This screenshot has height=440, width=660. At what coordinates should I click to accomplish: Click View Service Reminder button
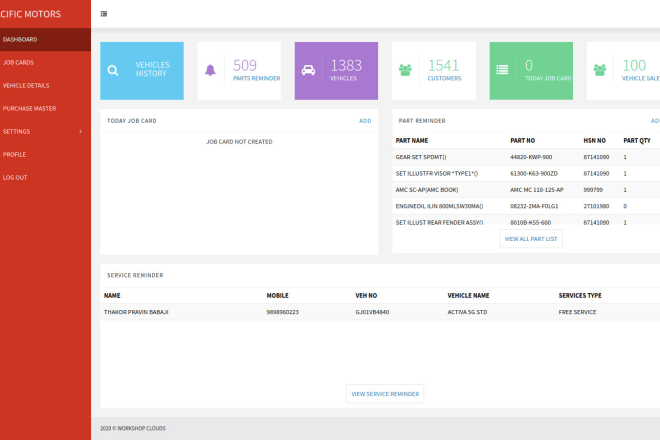click(x=385, y=394)
